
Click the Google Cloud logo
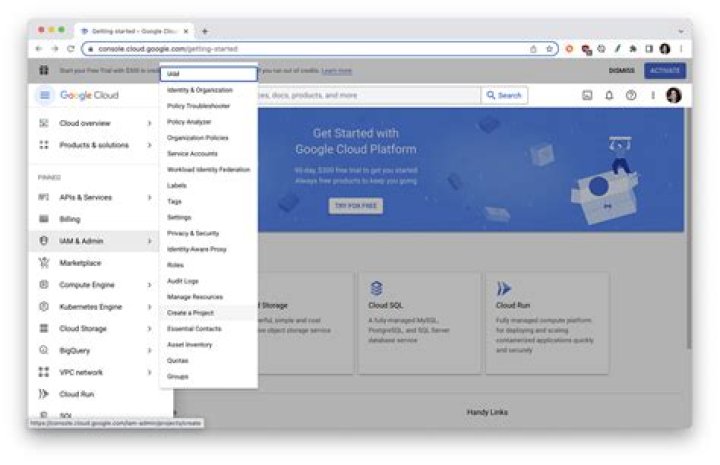[x=90, y=95]
